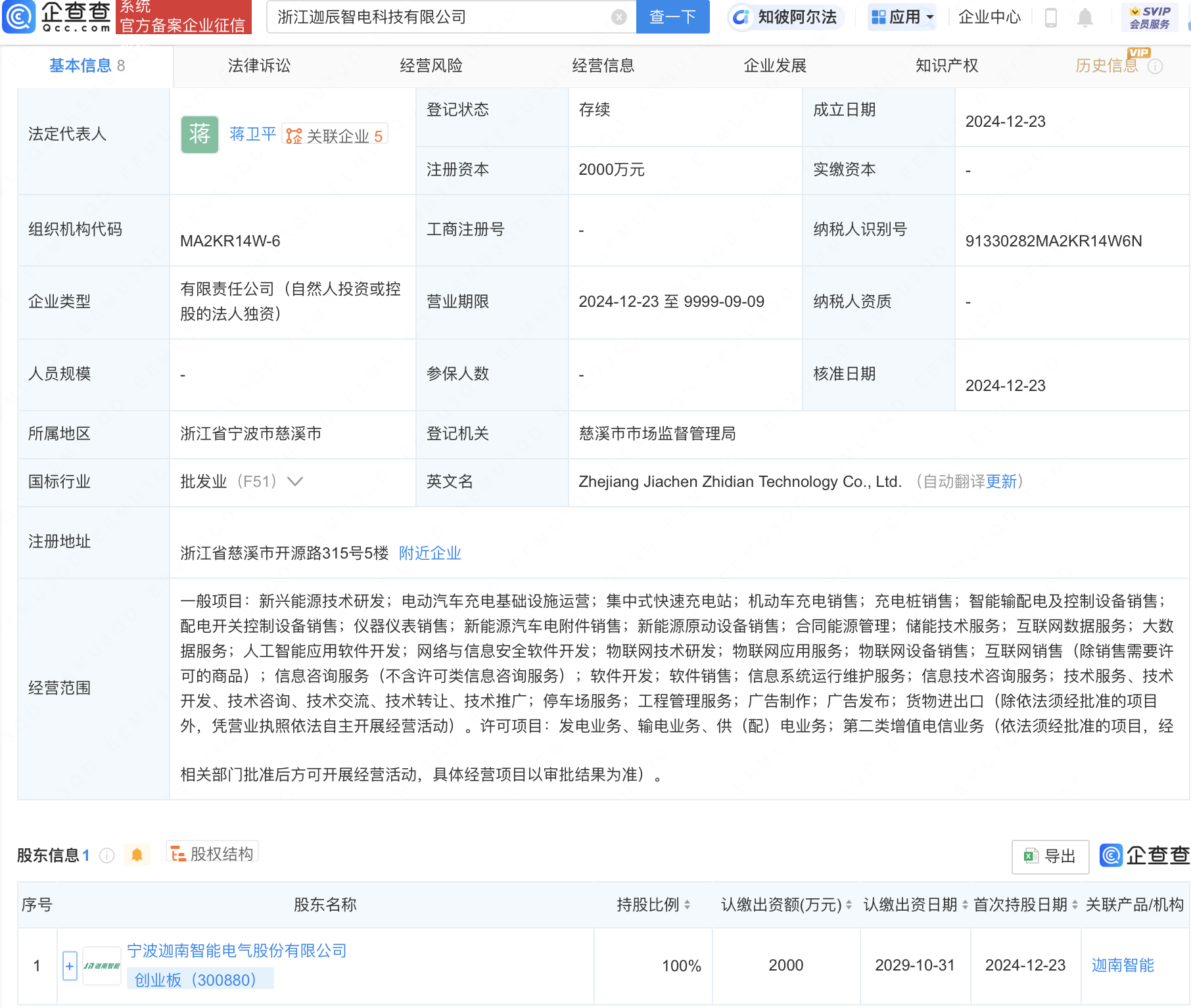Screen dimensions: 1191x1008
Task: Click the company name search field
Action: [440, 17]
